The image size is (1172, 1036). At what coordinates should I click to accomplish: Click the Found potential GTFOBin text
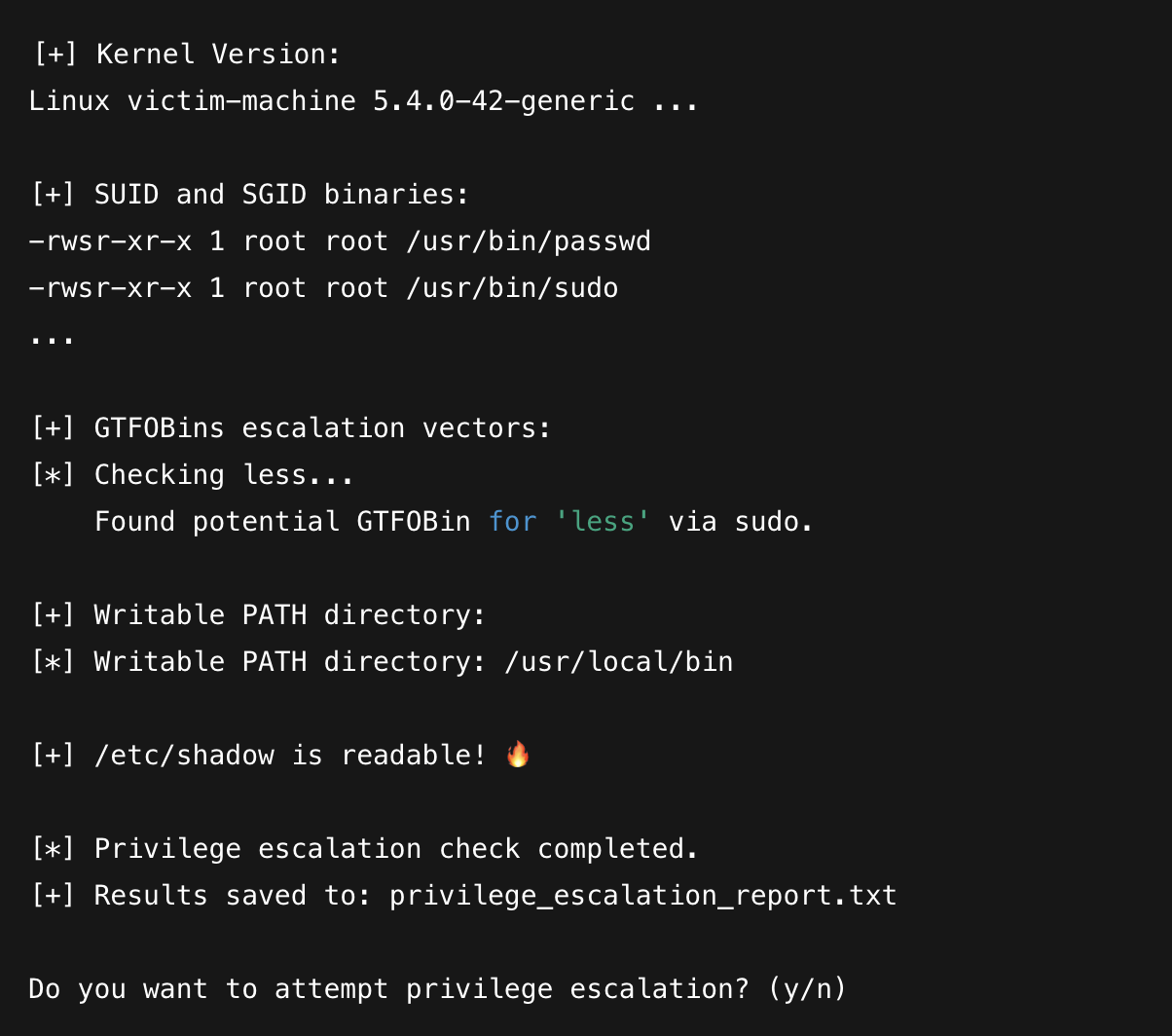point(282,522)
